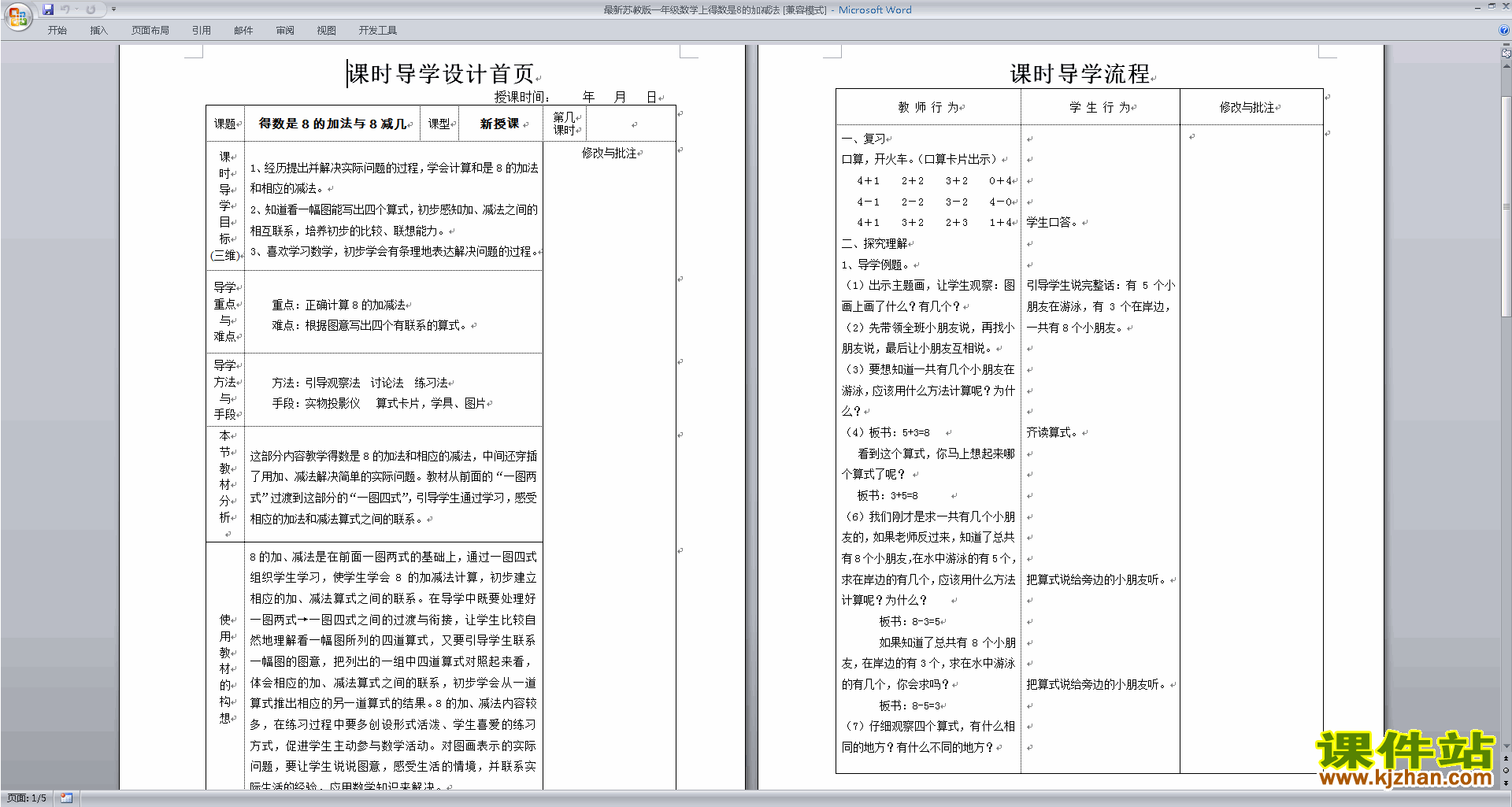This screenshot has height=807, width=1512.
Task: Click the line 二、探究理解
Action: [874, 243]
